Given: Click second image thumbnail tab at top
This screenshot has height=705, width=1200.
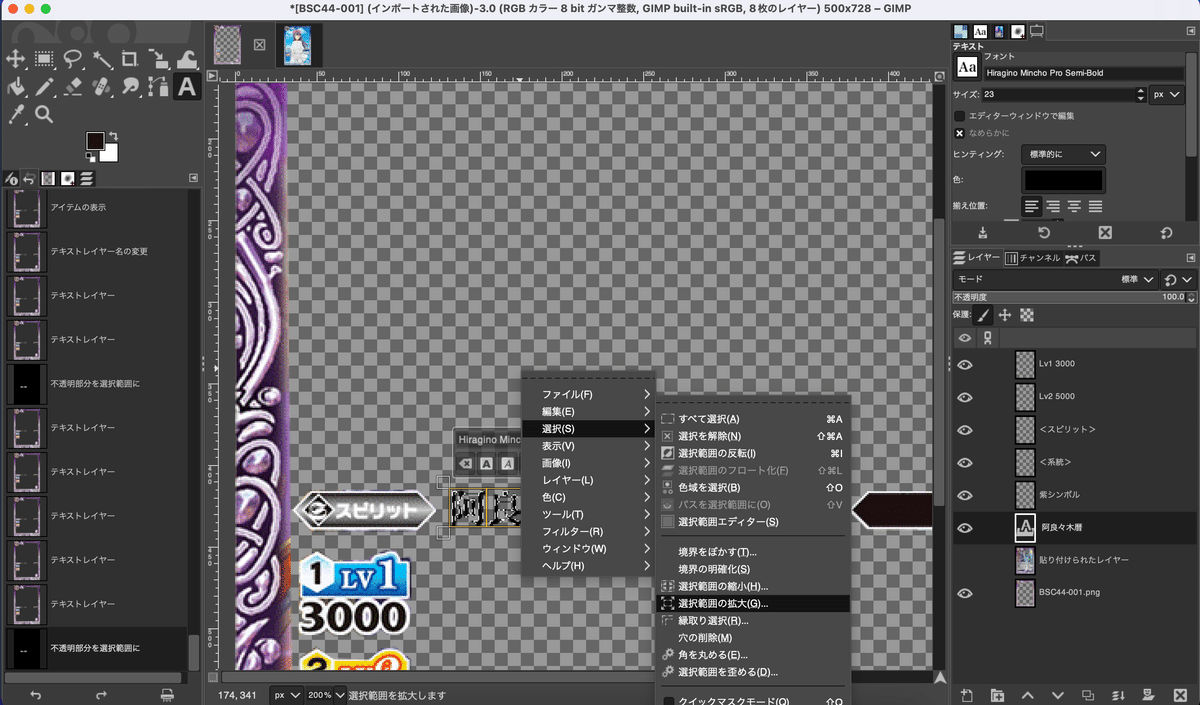Looking at the screenshot, I should [296, 45].
